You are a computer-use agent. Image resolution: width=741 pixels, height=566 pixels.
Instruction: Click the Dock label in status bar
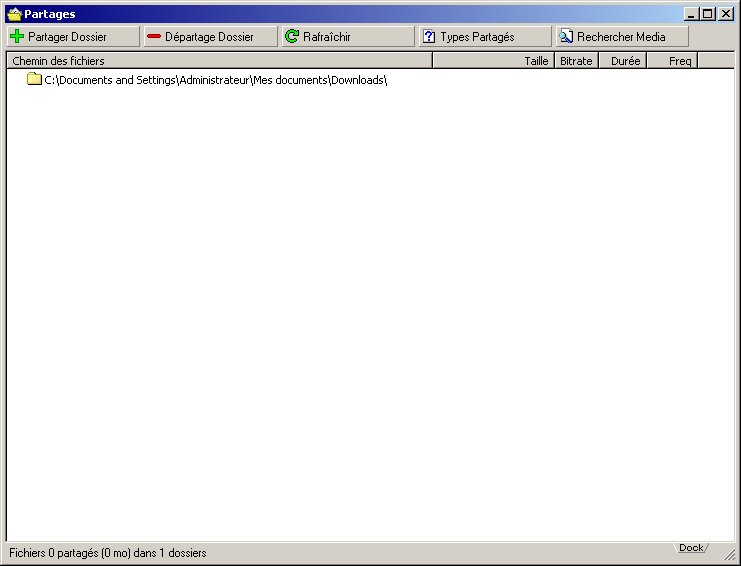[691, 548]
